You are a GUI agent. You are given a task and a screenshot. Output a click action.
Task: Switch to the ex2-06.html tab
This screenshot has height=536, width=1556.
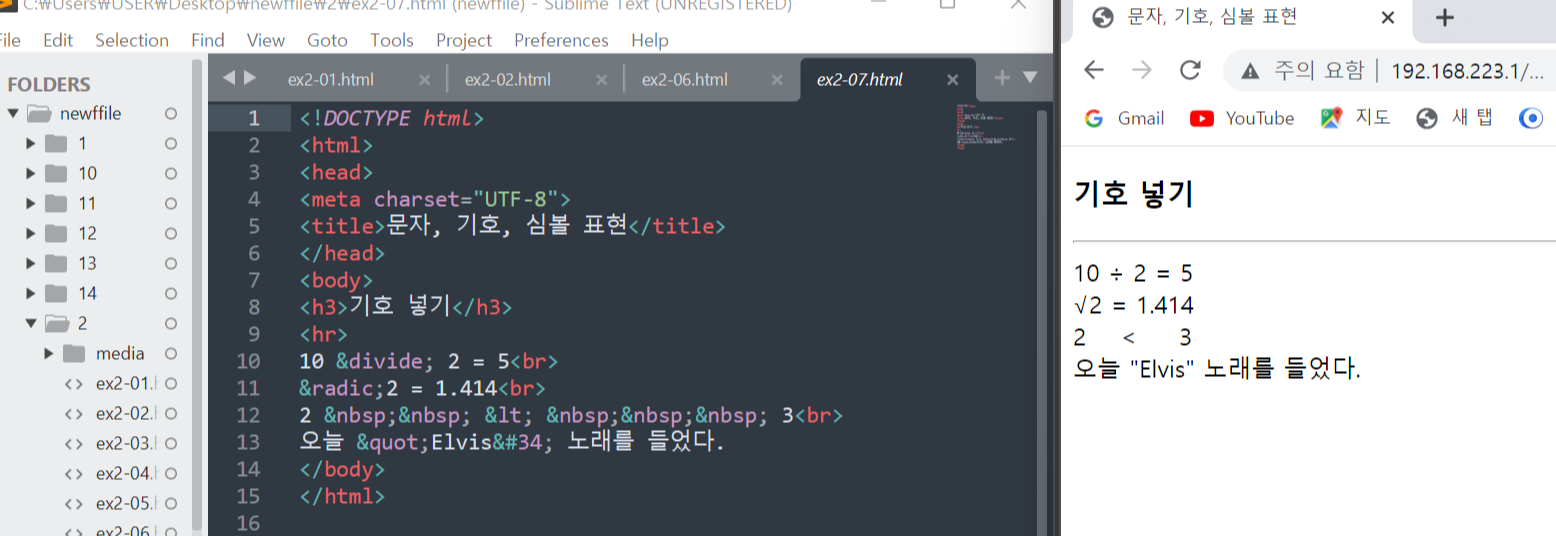(x=685, y=80)
